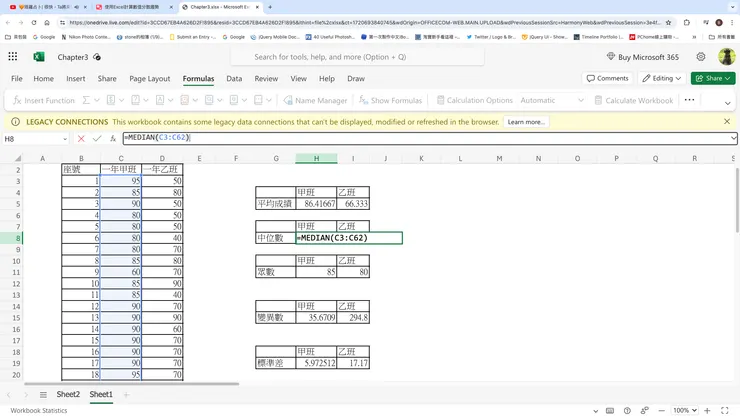Click the fx icon beside the formula bar
The width and height of the screenshot is (740, 416).
[113, 138]
